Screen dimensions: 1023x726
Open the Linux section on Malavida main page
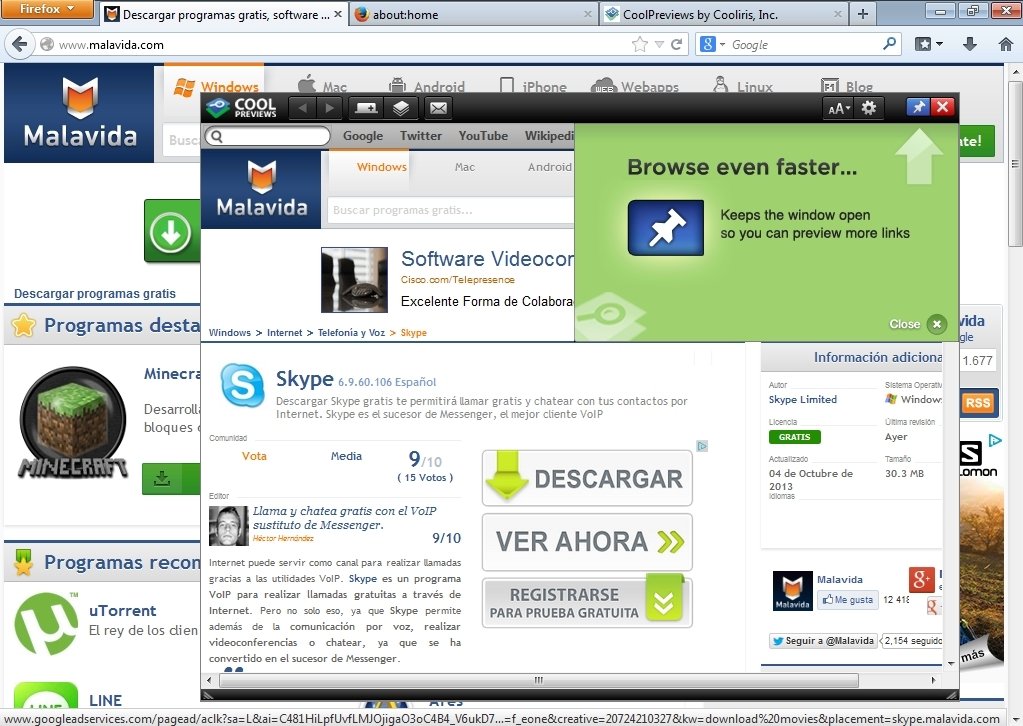742,86
